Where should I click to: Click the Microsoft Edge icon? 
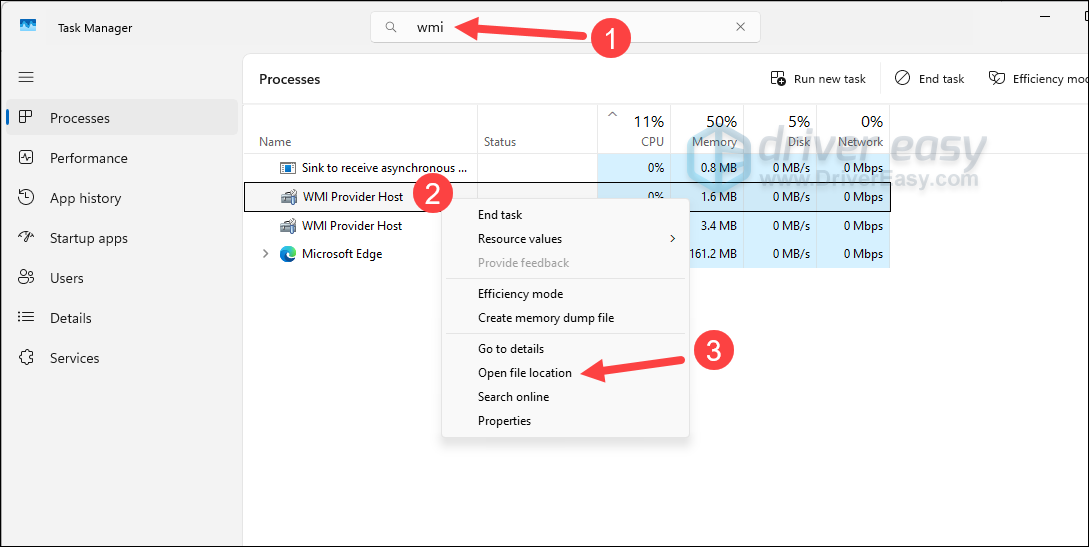[288, 254]
